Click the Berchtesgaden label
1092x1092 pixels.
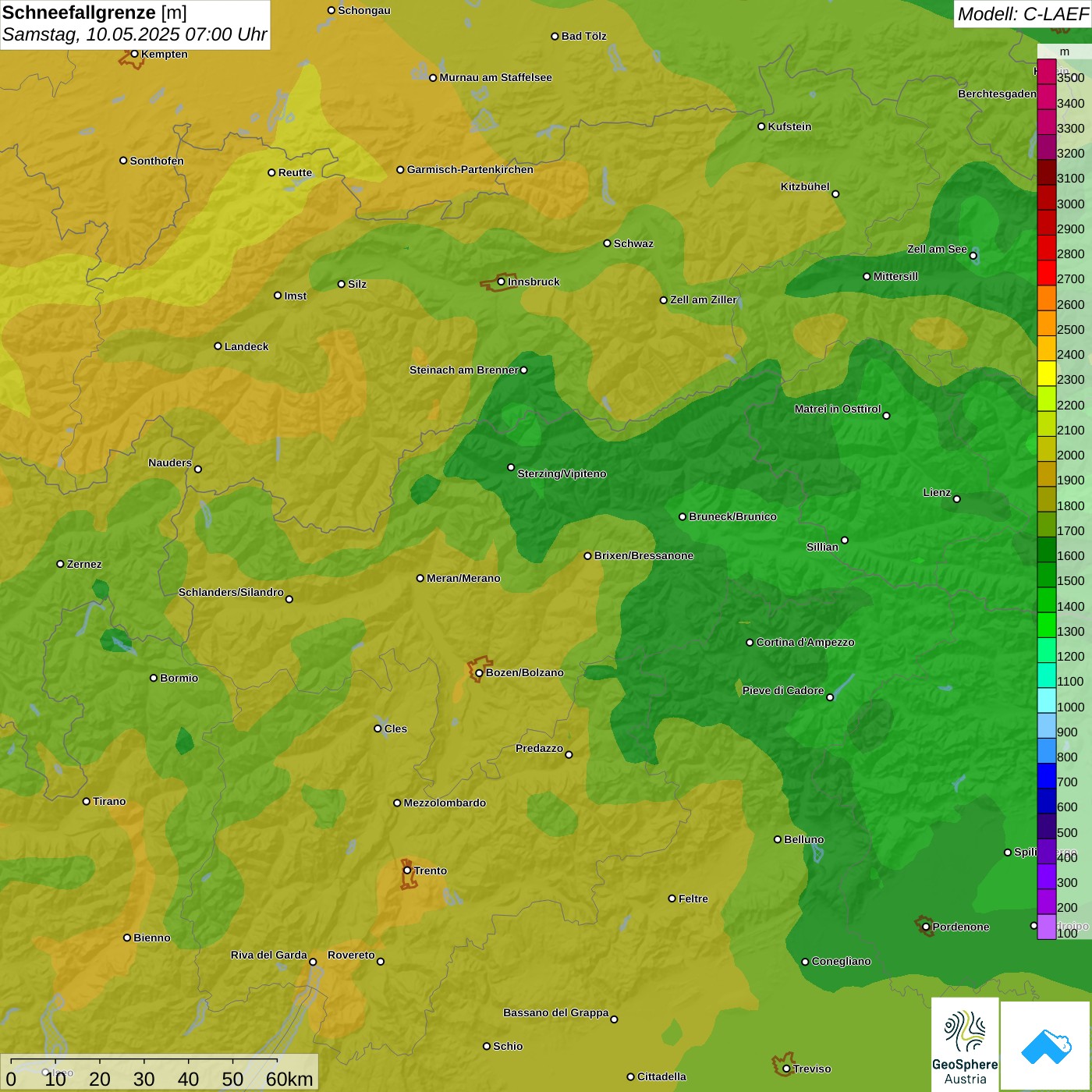(997, 94)
